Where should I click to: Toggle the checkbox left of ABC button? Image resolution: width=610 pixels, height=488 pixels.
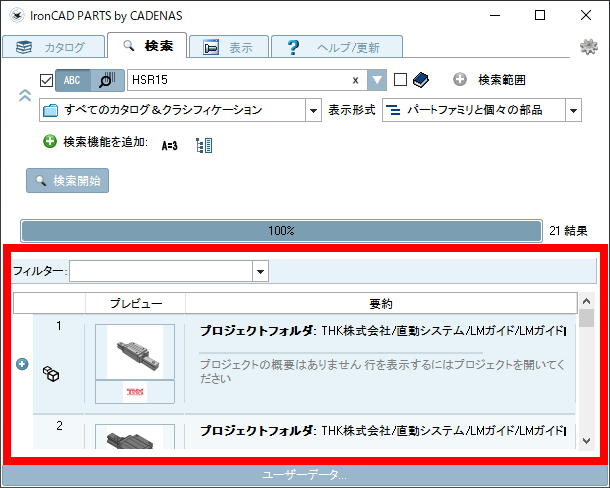pos(47,81)
